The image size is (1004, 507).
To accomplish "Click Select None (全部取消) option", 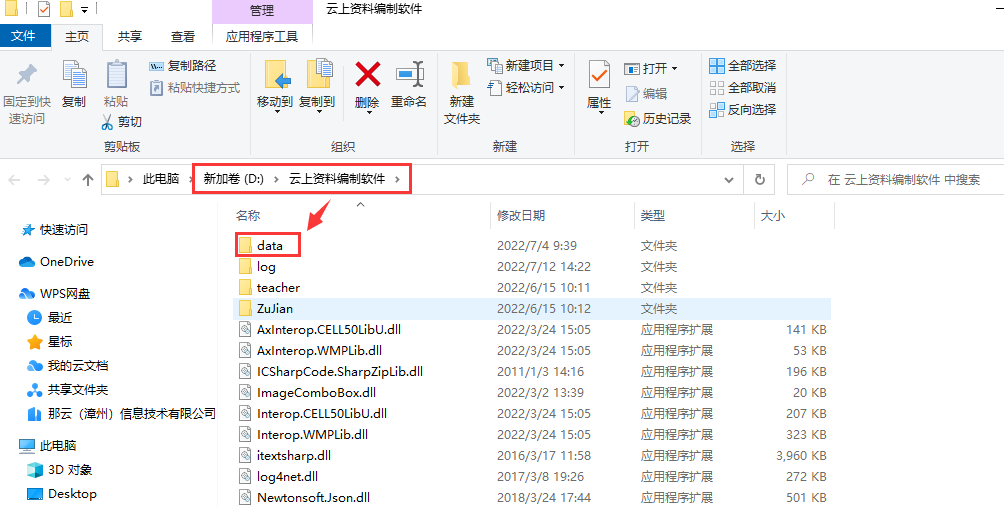I will pos(743,87).
